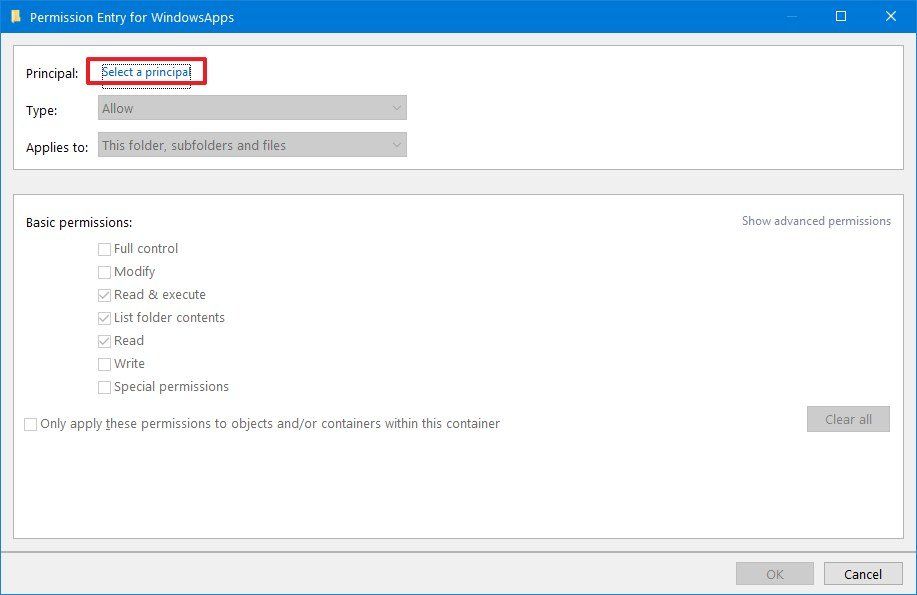The width and height of the screenshot is (917, 595).
Task: Uncheck List folder contents permission
Action: click(104, 317)
